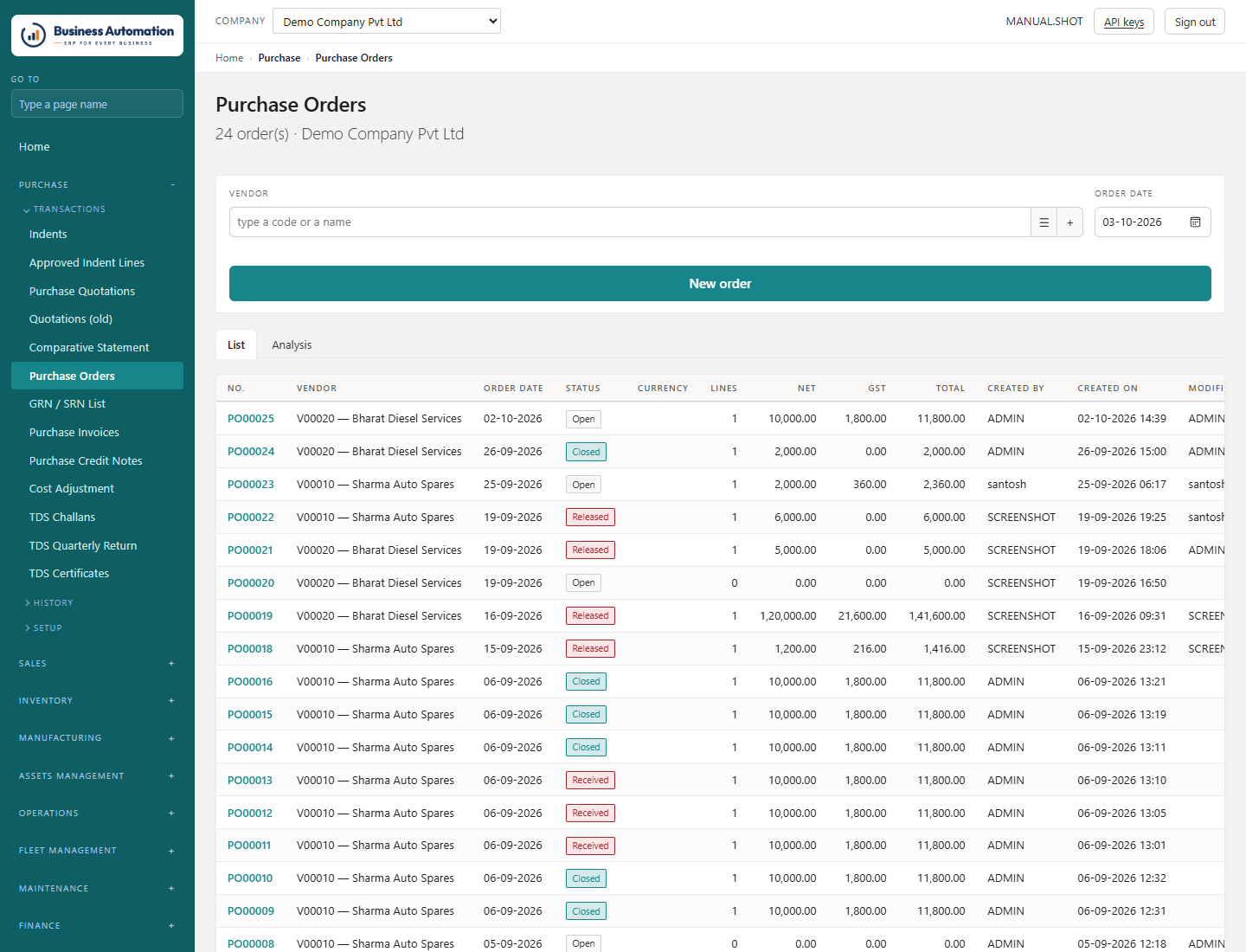
Task: Open TDS Challans page
Action: pos(97,518)
